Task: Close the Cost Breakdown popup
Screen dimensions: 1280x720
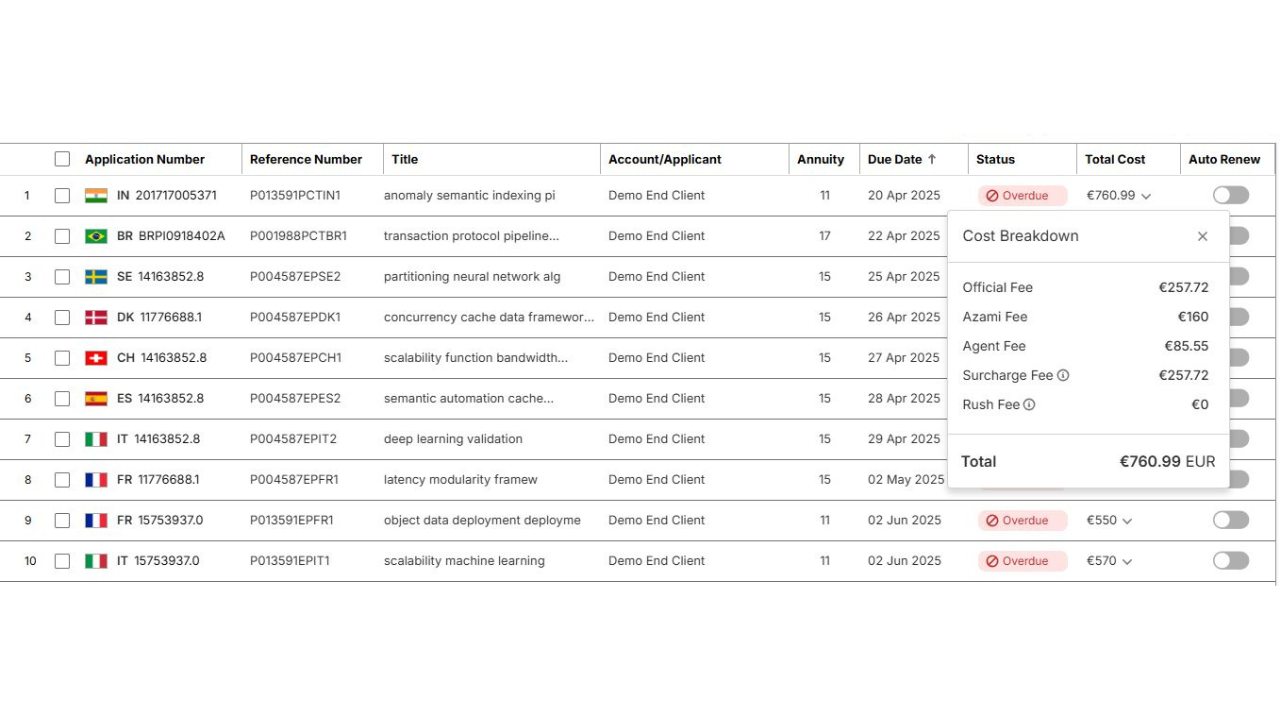Action: 1203,236
